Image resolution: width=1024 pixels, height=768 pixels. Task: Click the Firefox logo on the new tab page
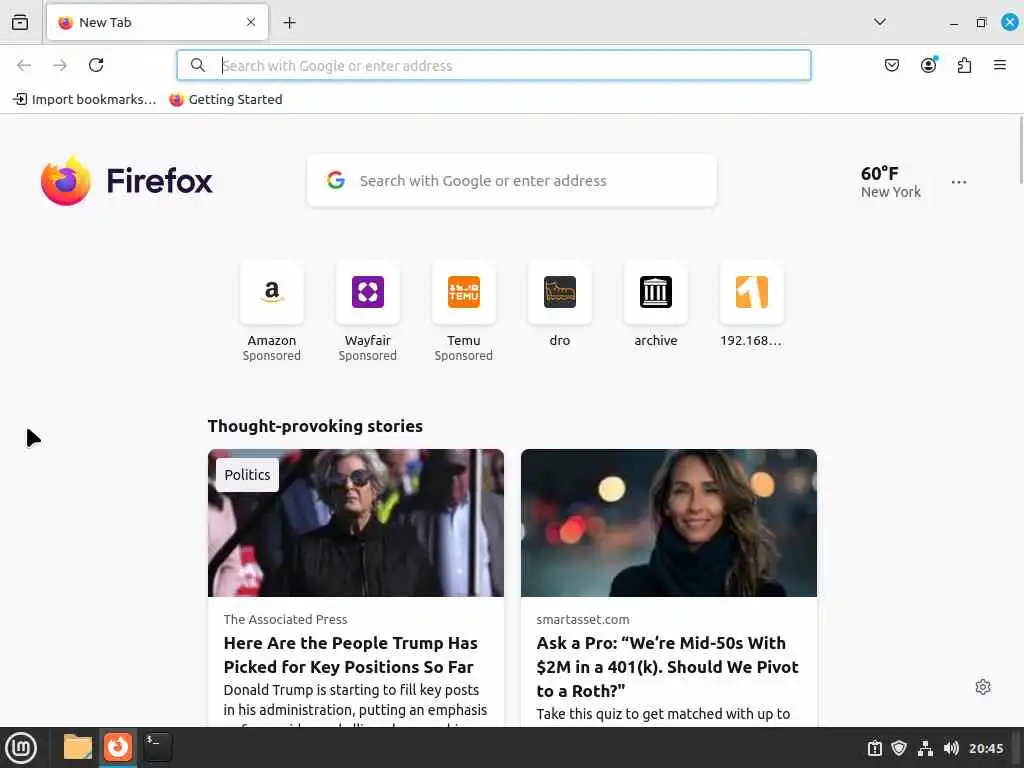pyautogui.click(x=127, y=181)
